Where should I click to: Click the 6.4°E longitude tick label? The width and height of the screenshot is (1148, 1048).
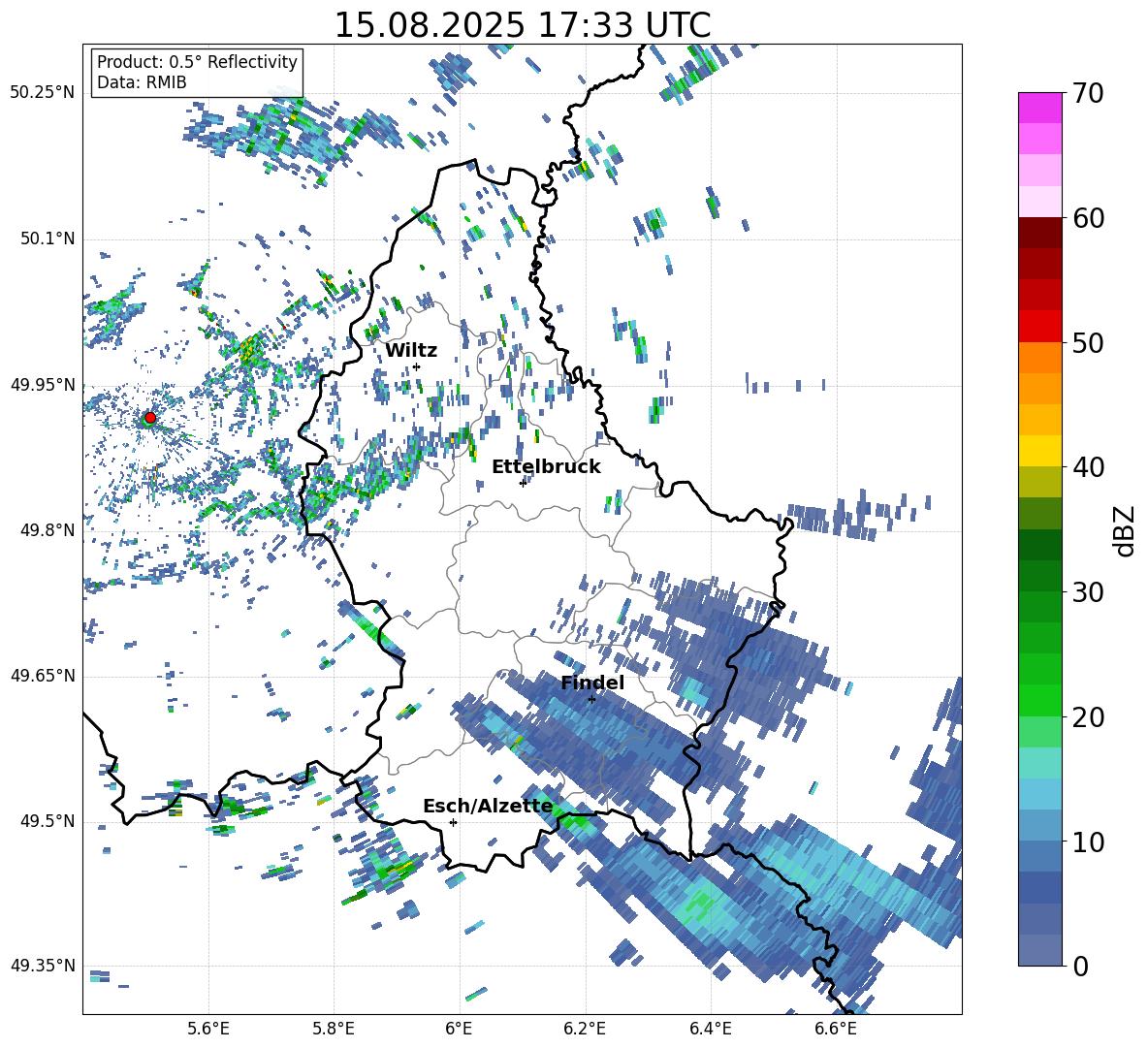click(x=710, y=1030)
